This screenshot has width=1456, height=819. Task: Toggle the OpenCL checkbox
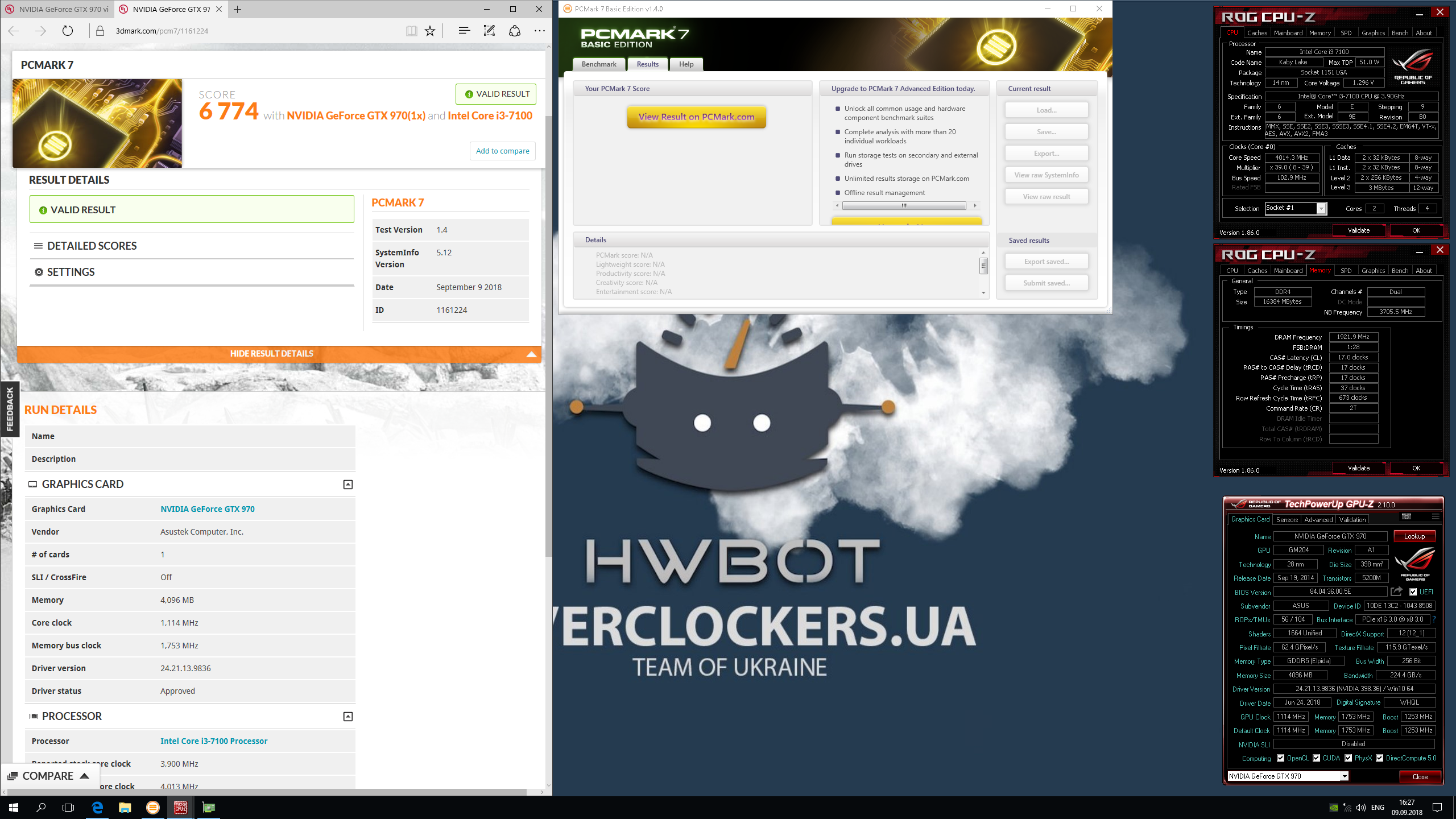tap(1281, 758)
